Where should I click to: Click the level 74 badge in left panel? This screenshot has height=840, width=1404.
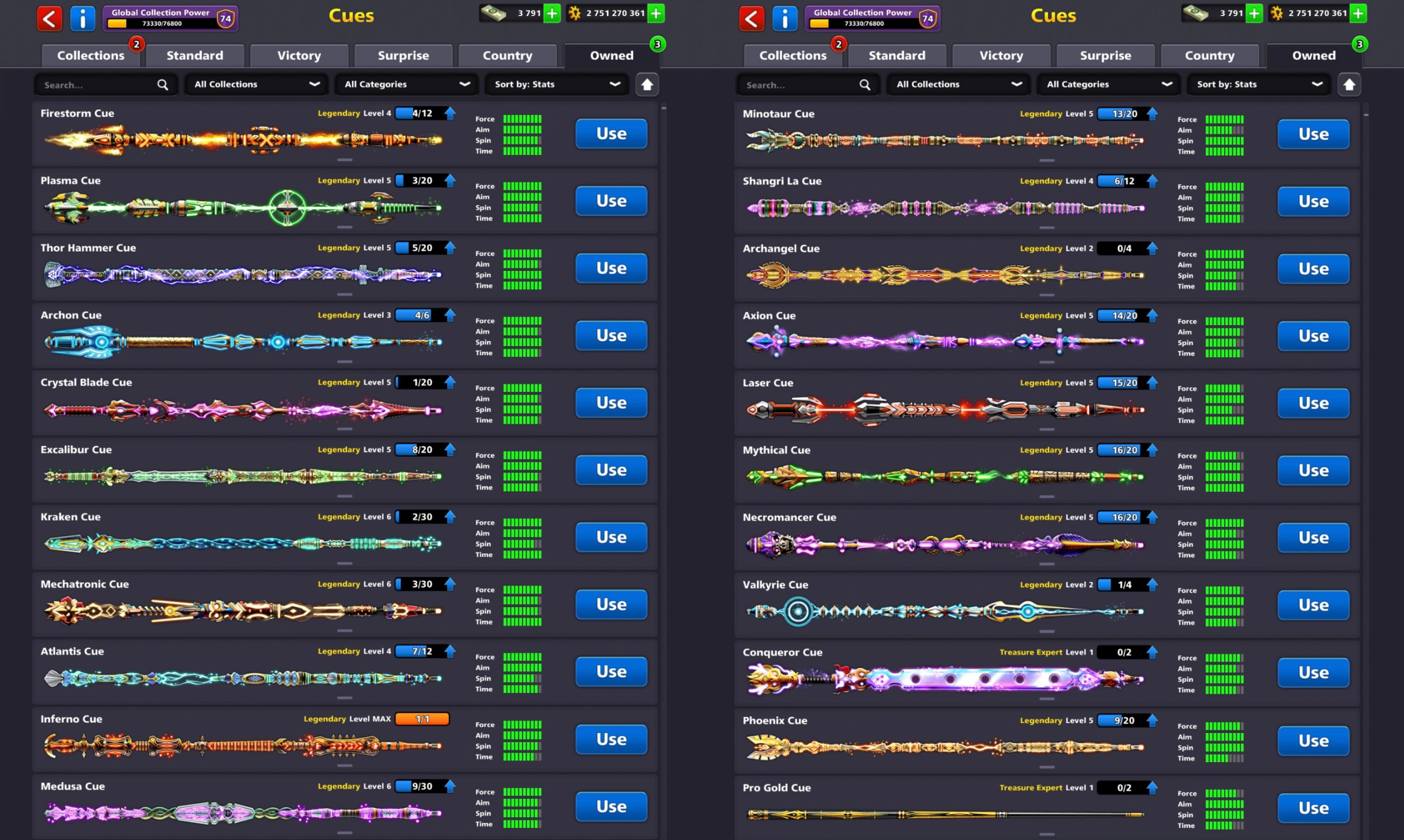[226, 19]
